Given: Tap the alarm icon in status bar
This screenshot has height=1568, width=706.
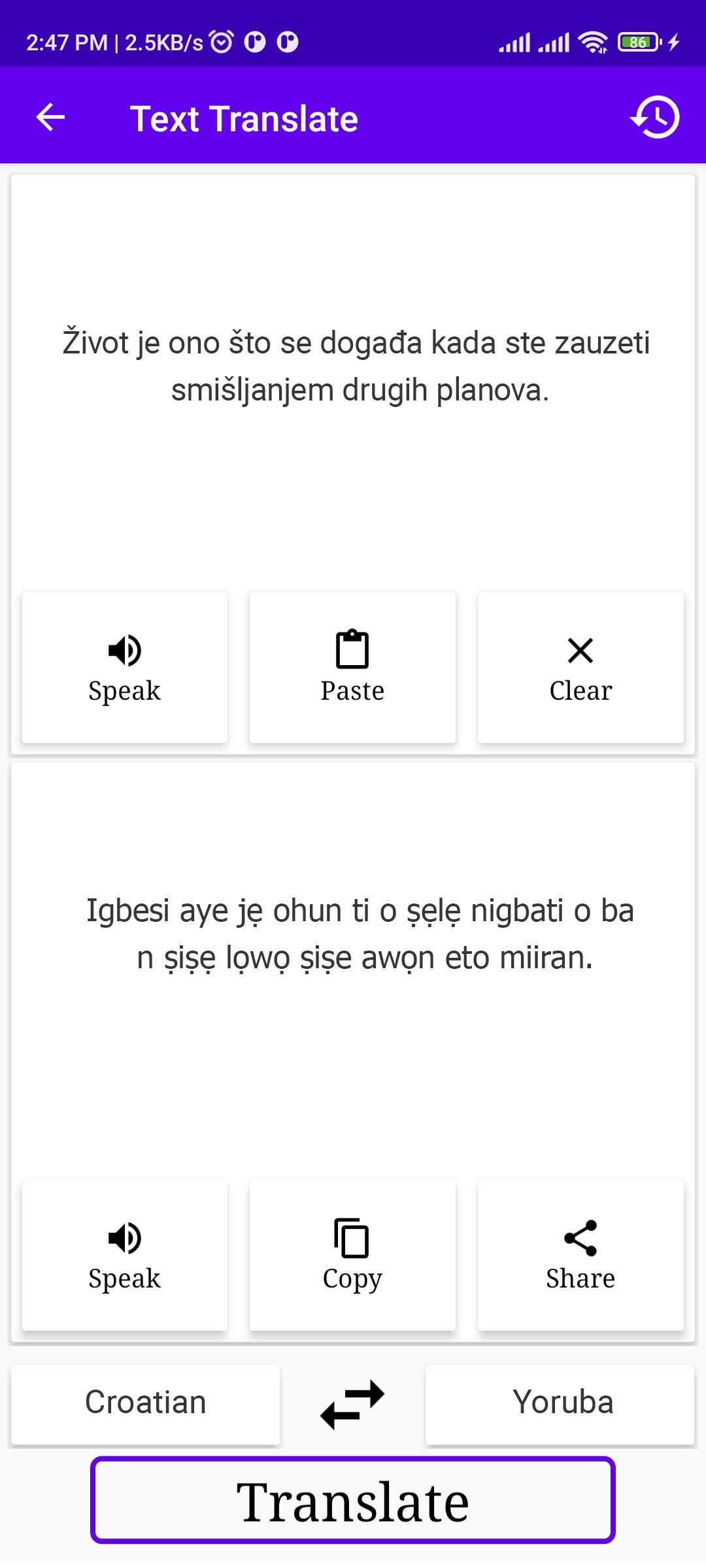Looking at the screenshot, I should [221, 42].
